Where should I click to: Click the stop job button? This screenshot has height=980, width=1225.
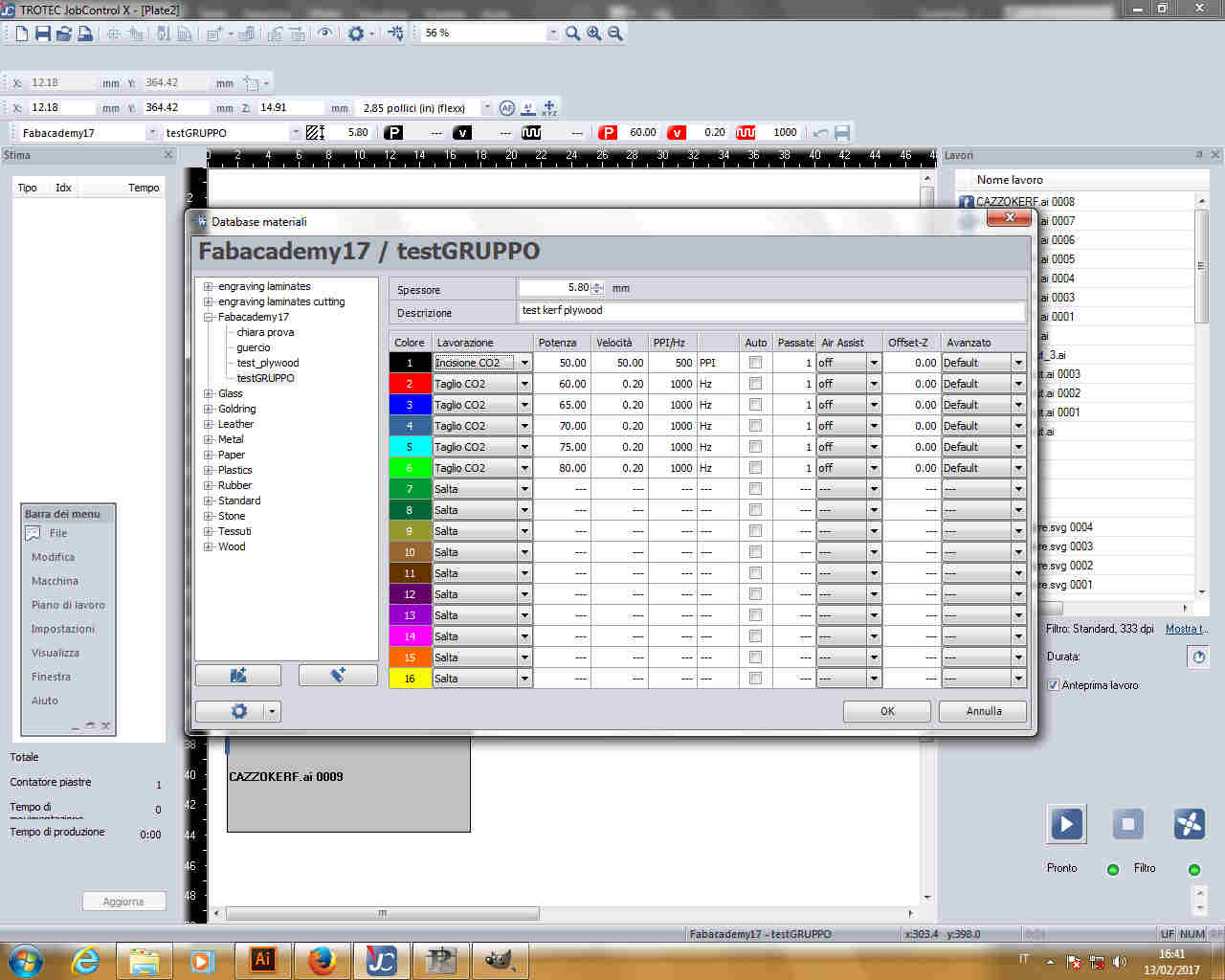tap(1127, 824)
